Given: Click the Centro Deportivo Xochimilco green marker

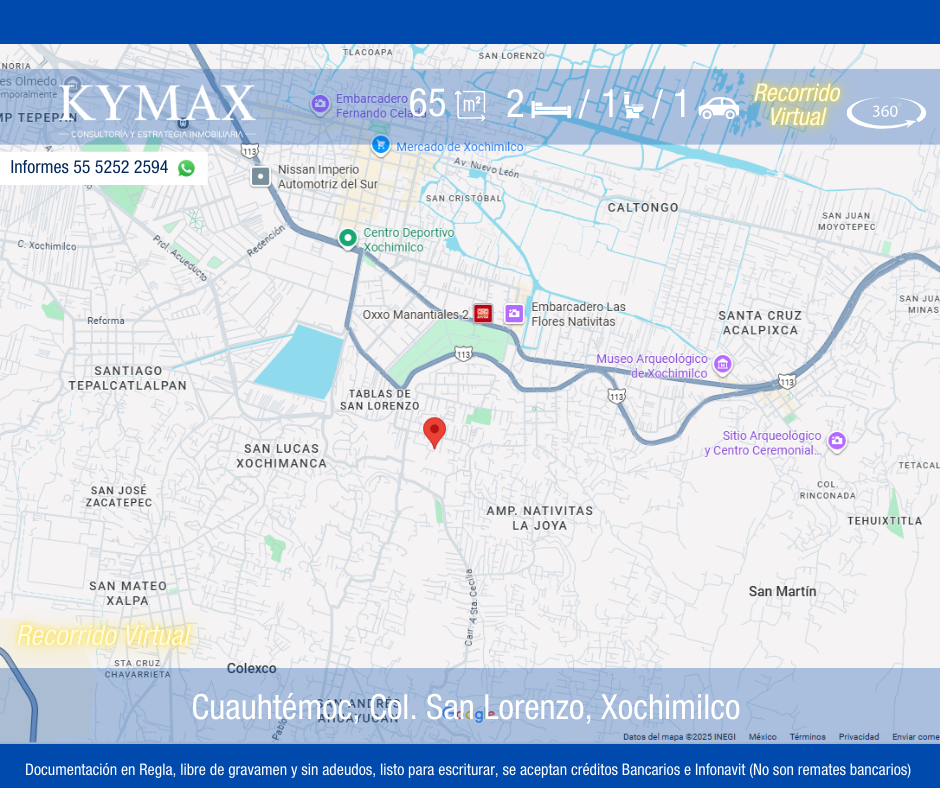Looking at the screenshot, I should click(348, 238).
